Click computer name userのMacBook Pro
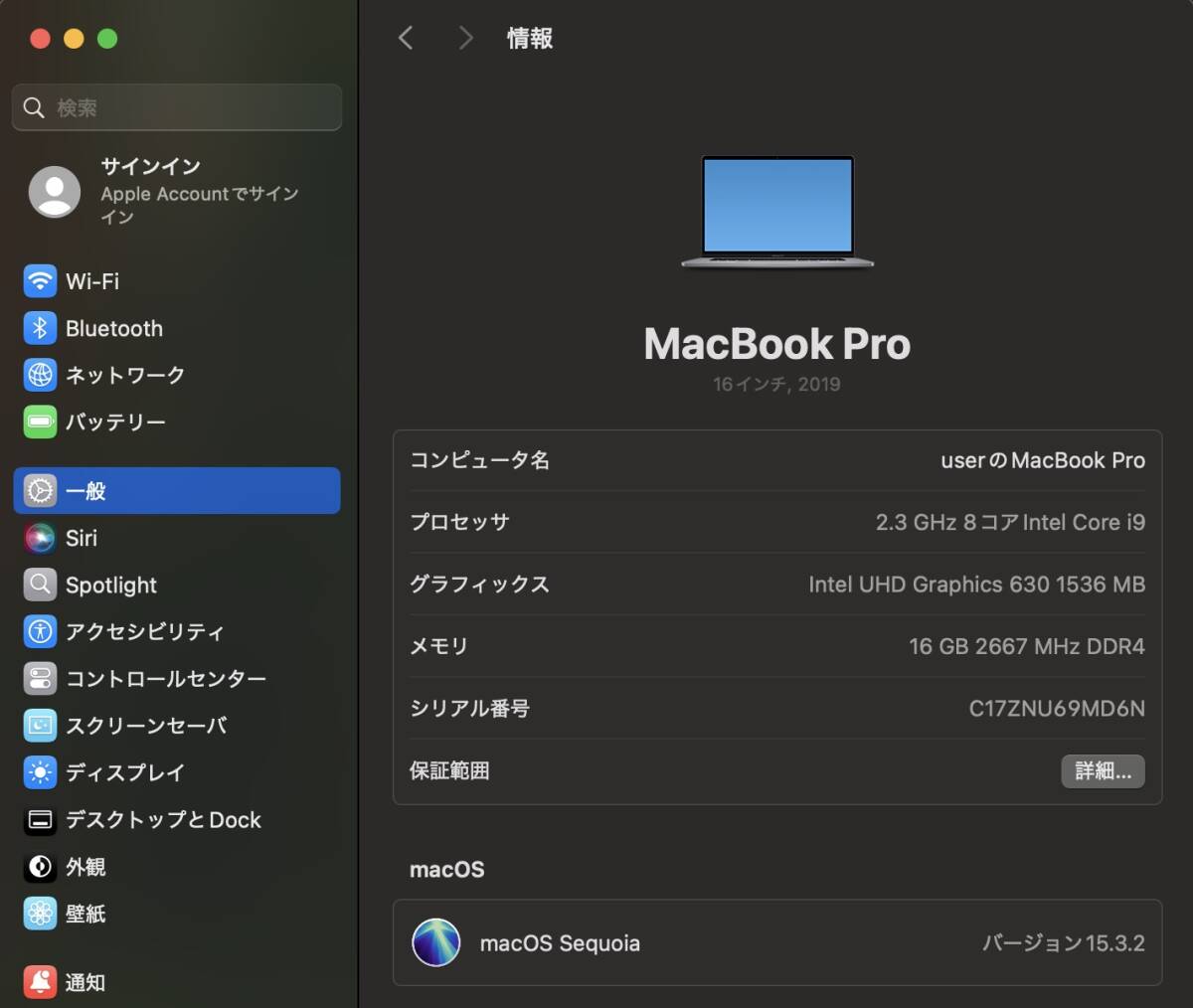The width and height of the screenshot is (1193, 1008). tap(1043, 460)
